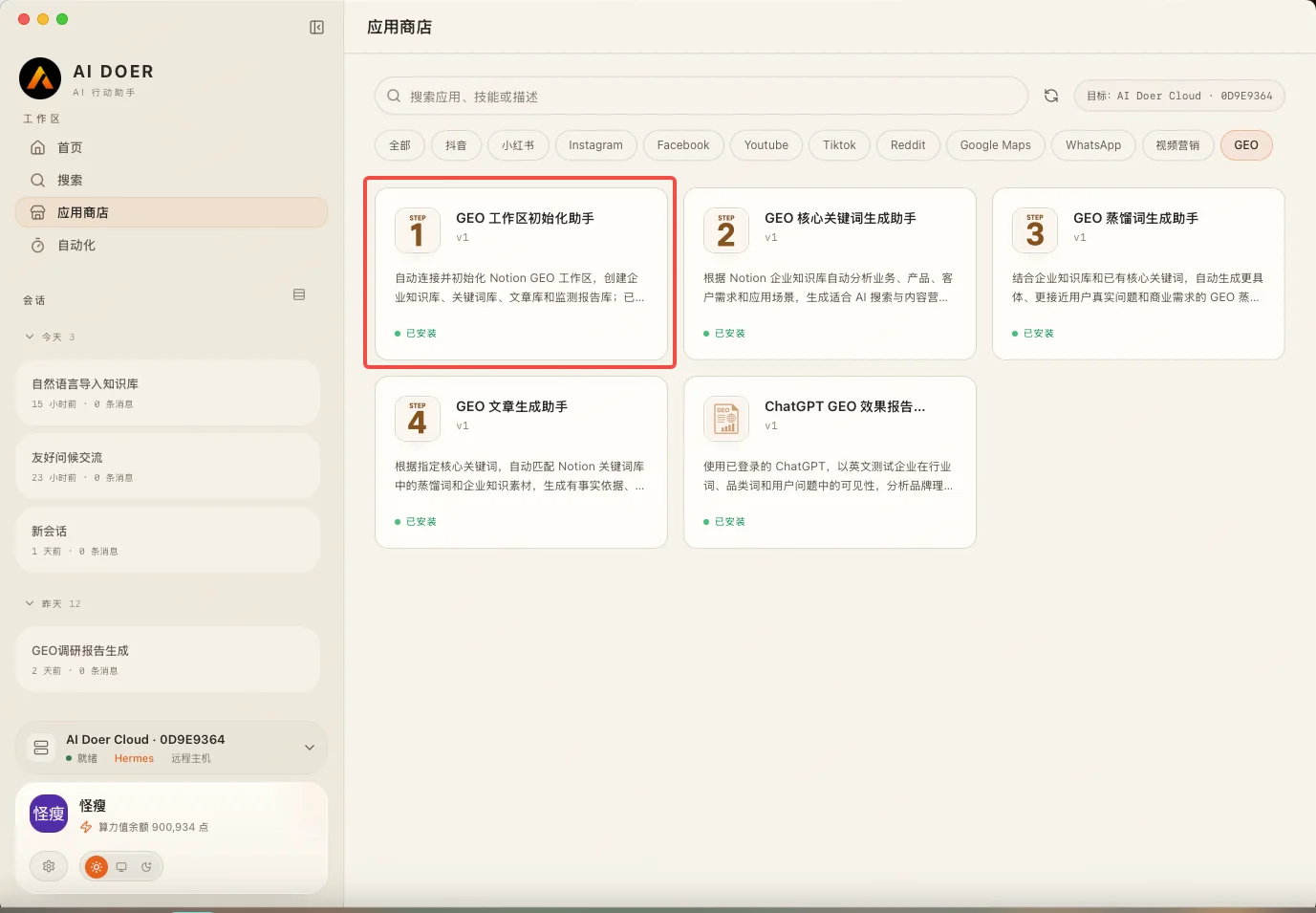
Task: Click the list icon next to 会话
Action: 299,294
